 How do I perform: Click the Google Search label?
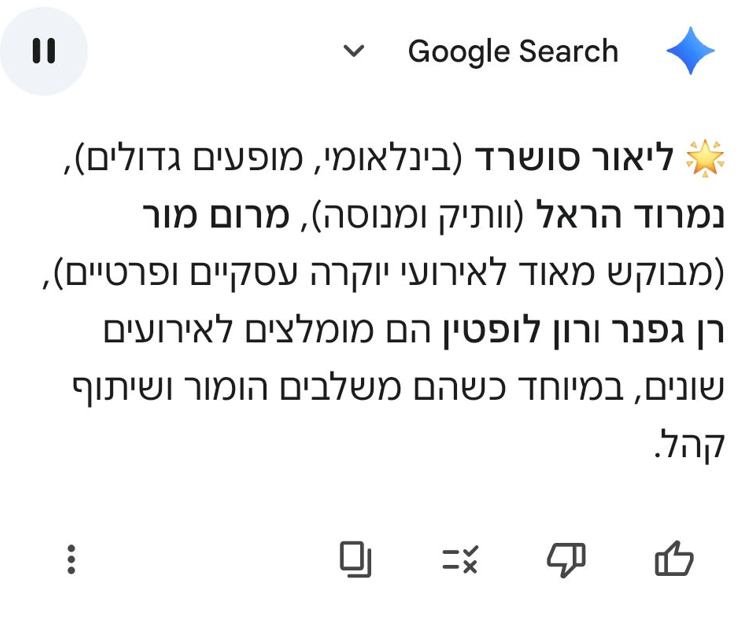click(x=512, y=51)
